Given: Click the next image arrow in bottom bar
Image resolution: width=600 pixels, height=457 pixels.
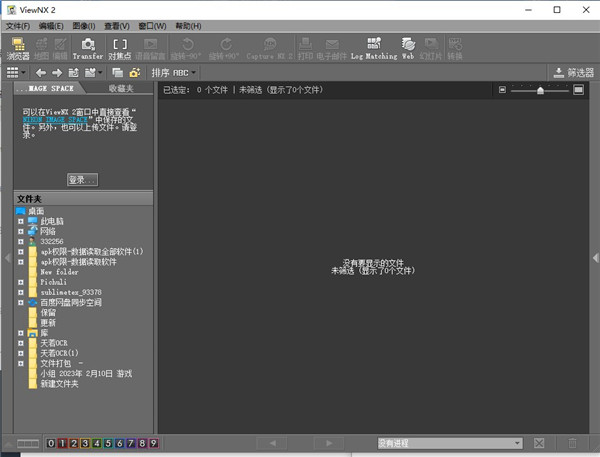Looking at the screenshot, I should pyautogui.click(x=329, y=443).
